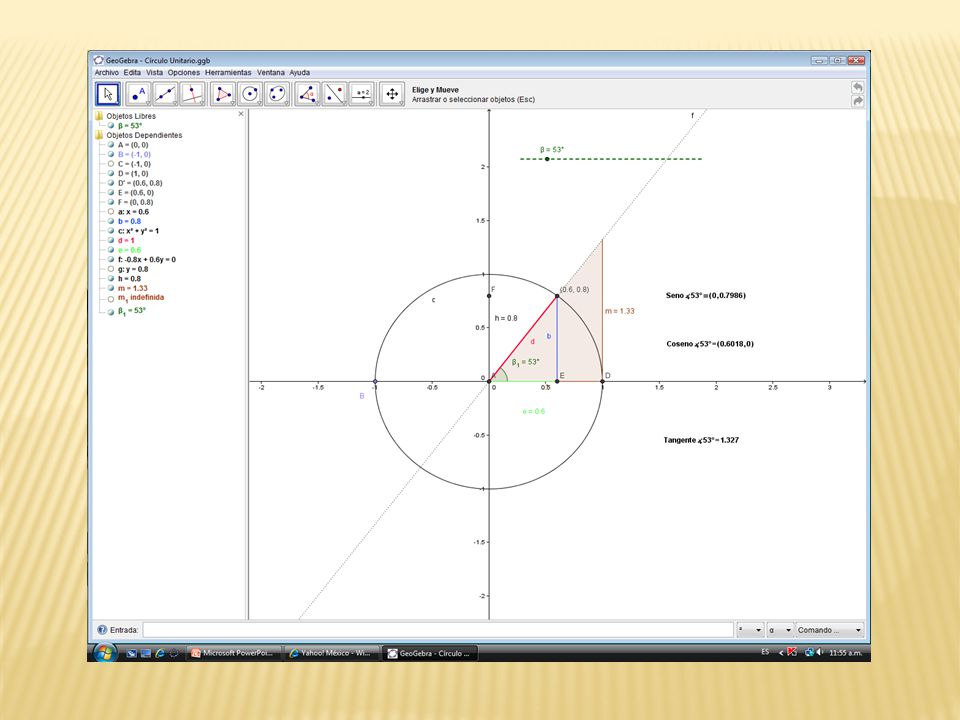Open the Opciones menu
The height and width of the screenshot is (720, 960).
(x=184, y=72)
